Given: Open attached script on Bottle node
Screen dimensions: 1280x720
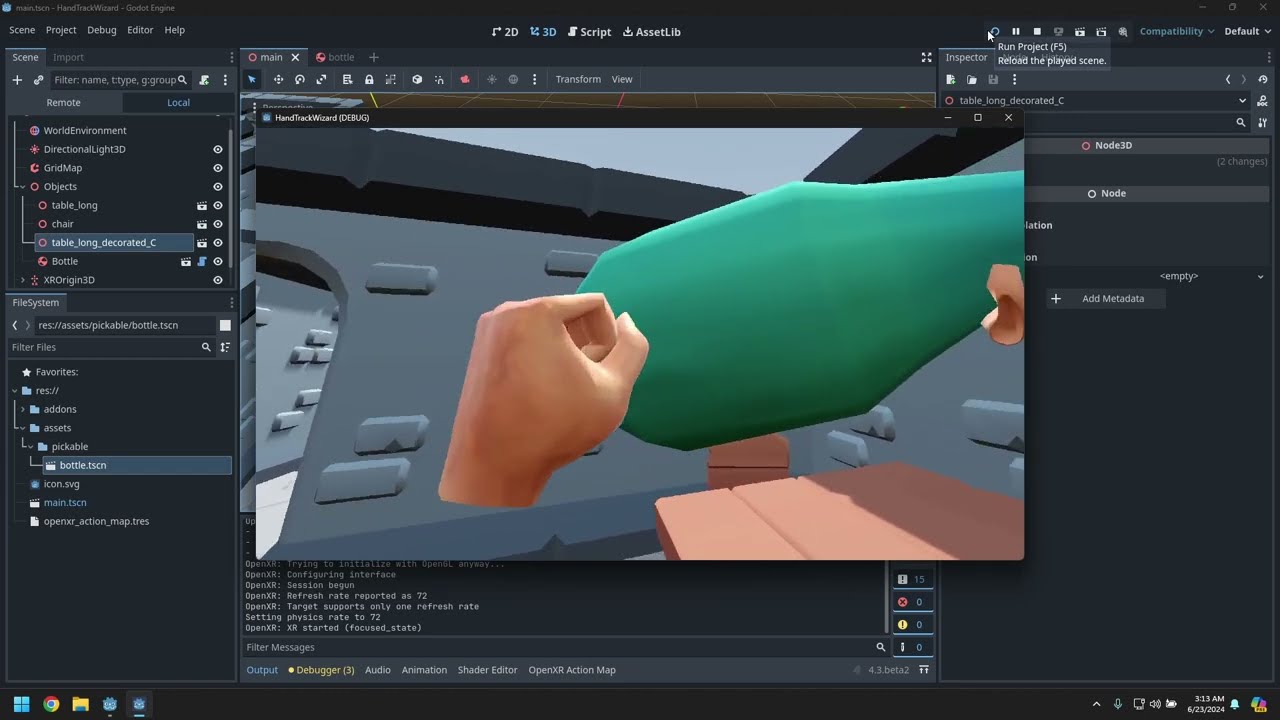Looking at the screenshot, I should pyautogui.click(x=202, y=261).
